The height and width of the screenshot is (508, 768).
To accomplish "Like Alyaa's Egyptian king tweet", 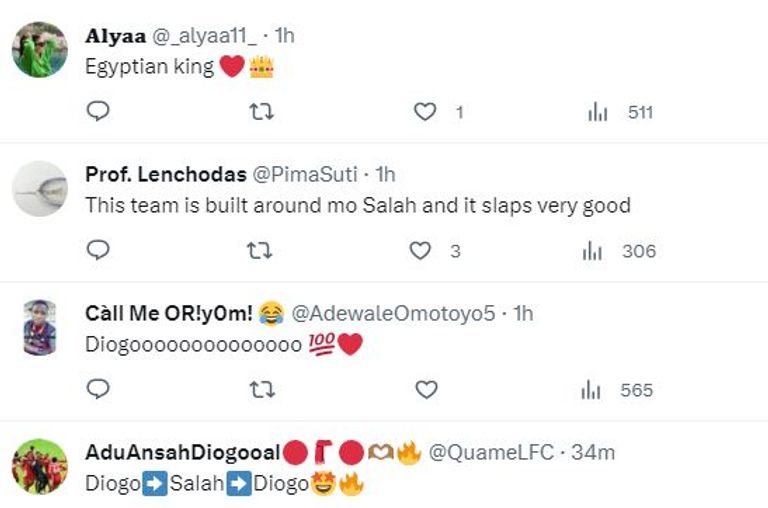I will click(425, 112).
